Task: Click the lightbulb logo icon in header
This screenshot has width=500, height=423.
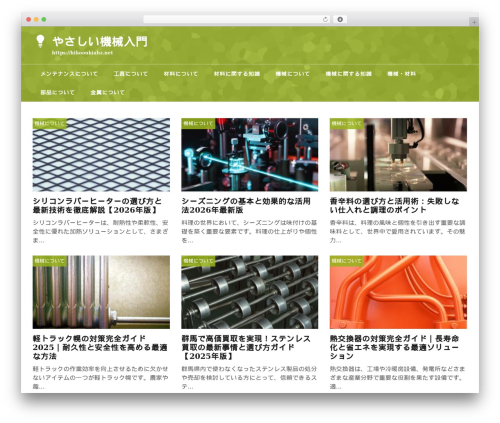Action: (40, 41)
